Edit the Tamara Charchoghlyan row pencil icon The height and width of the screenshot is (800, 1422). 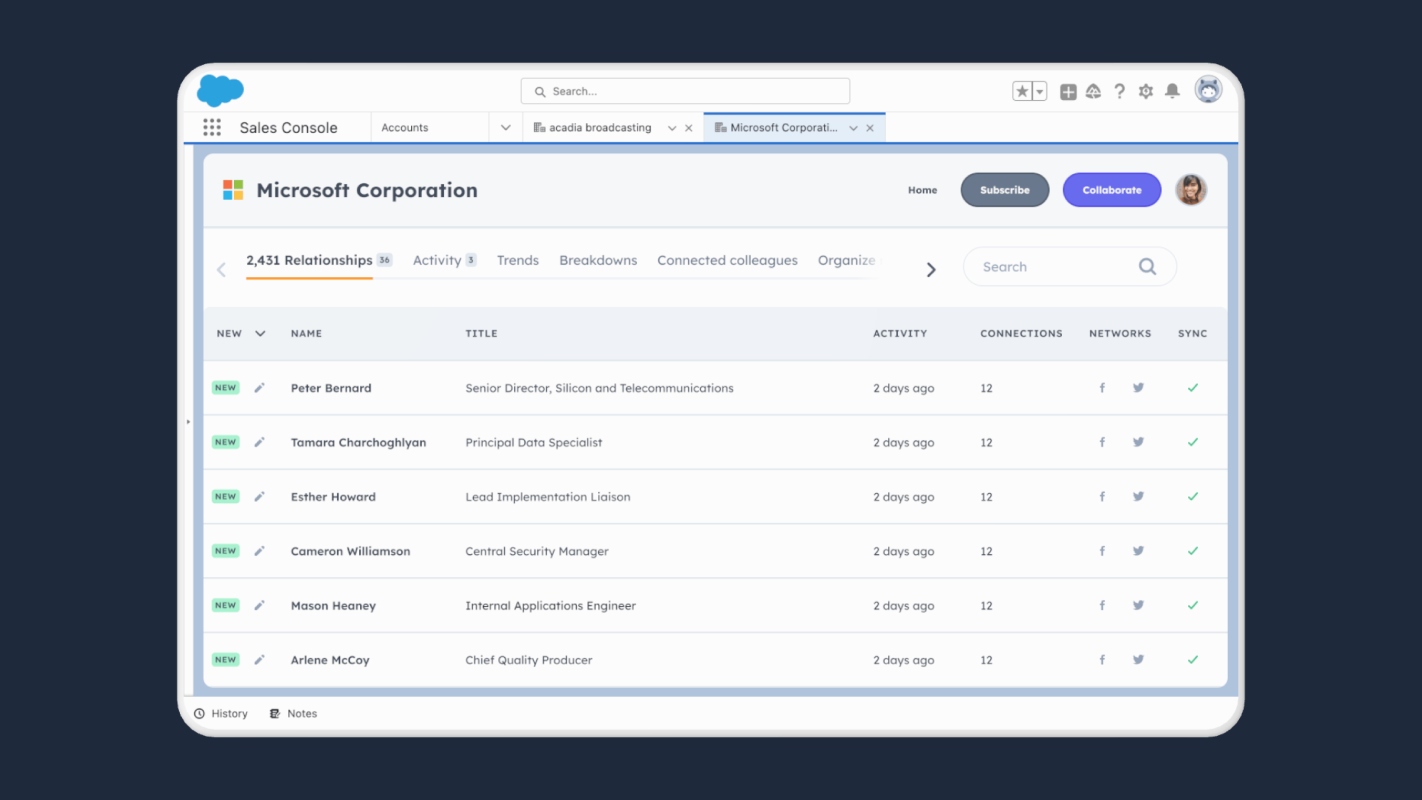[x=259, y=442]
